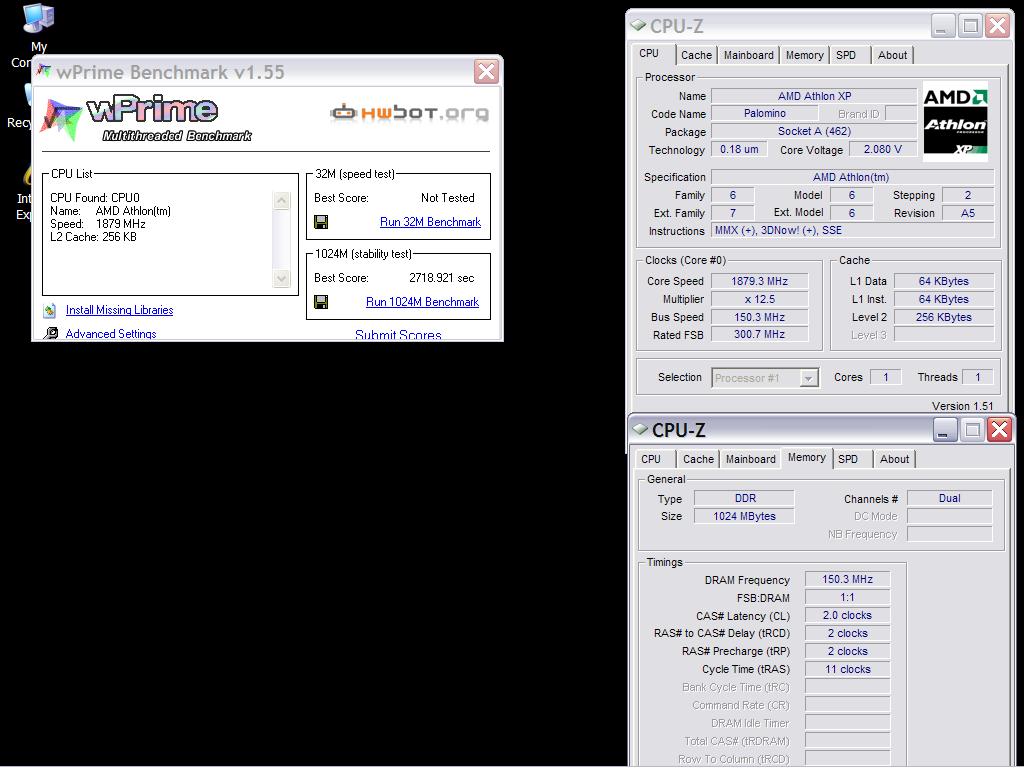Click the Dual channels value
1024x768 pixels.
click(x=950, y=498)
